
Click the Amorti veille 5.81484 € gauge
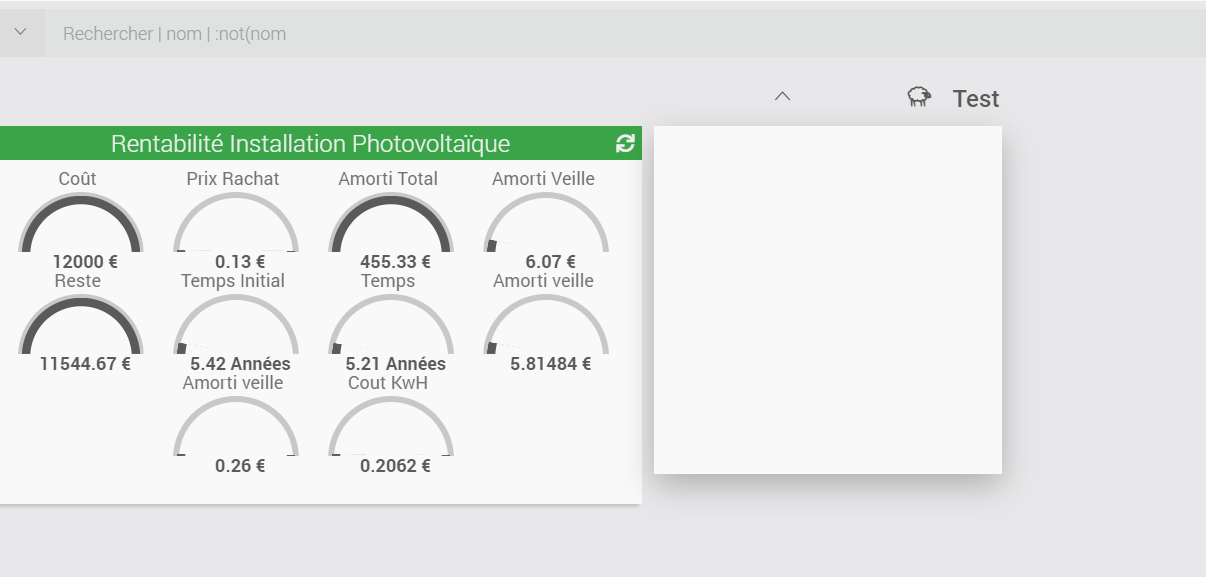click(546, 324)
